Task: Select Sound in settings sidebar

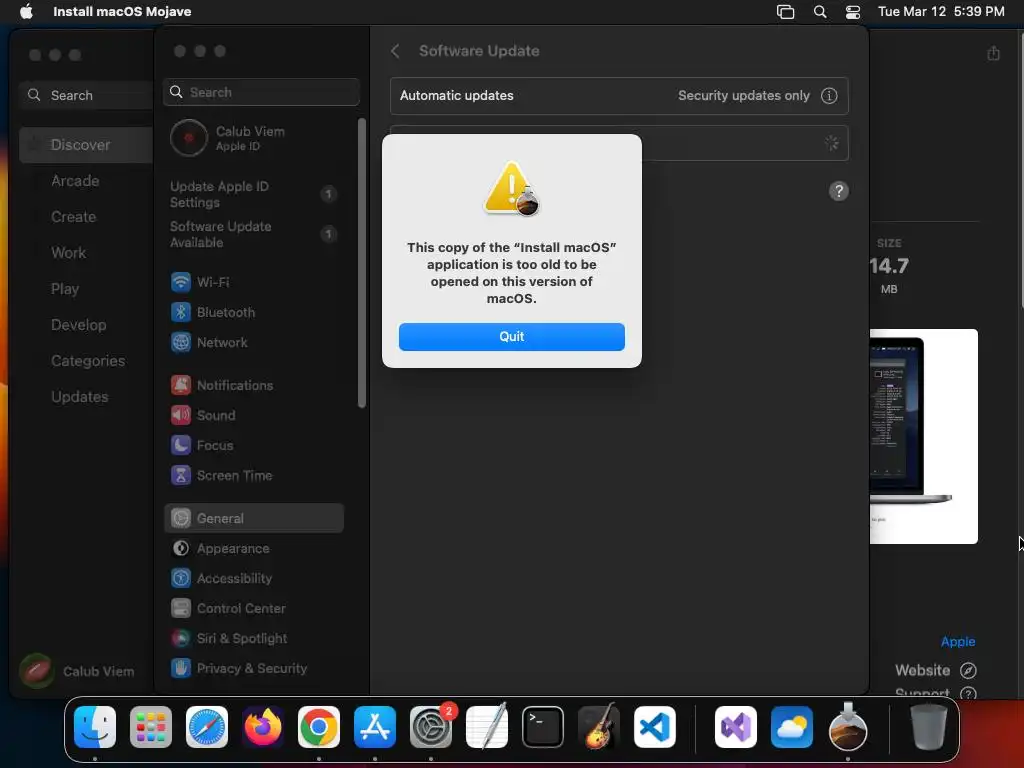Action: pos(255,415)
